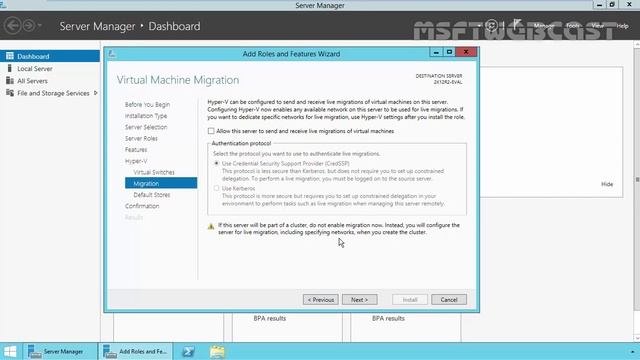Select the Migration wizard step
The image size is (640, 360).
tap(161, 183)
